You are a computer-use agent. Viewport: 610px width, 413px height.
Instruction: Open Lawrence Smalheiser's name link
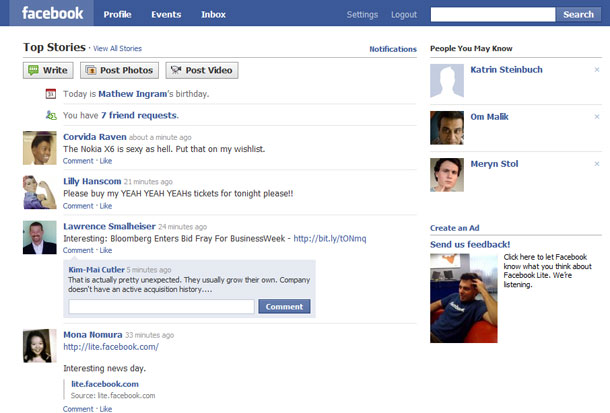tap(109, 226)
